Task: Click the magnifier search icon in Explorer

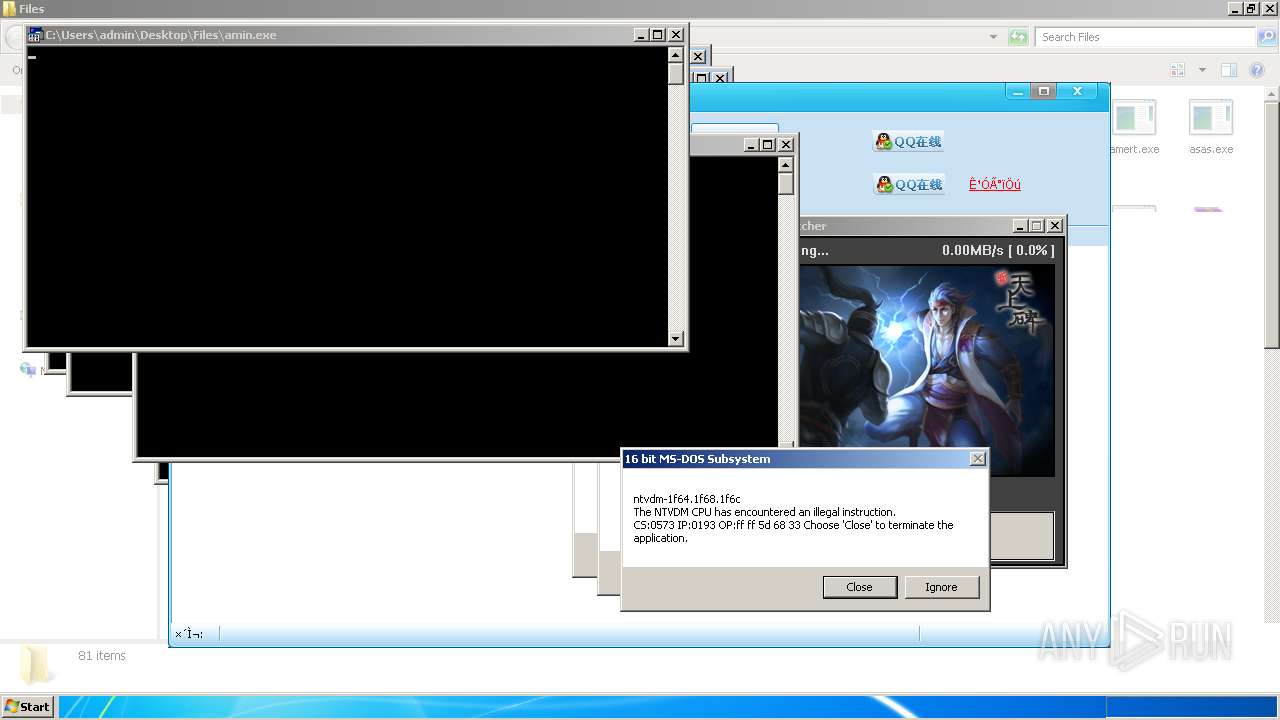Action: [x=1266, y=37]
